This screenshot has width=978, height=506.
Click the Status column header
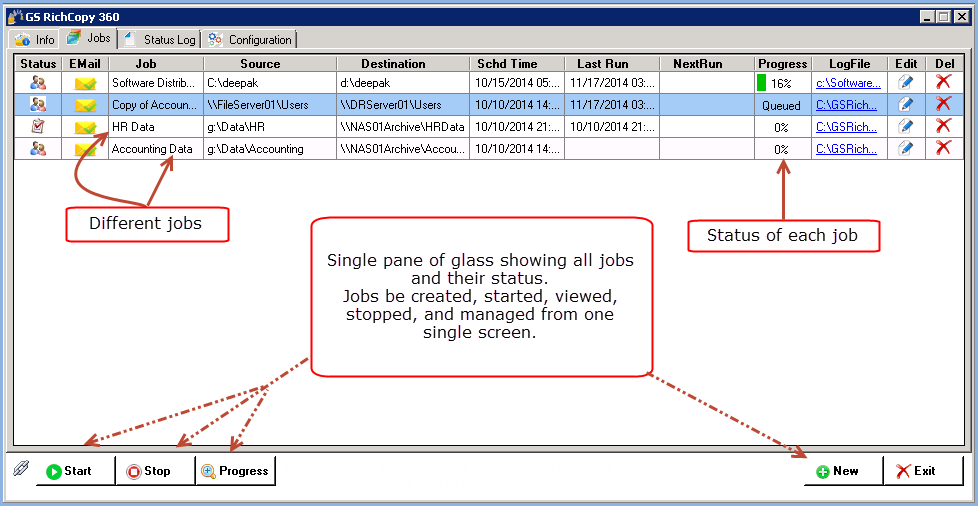38,64
